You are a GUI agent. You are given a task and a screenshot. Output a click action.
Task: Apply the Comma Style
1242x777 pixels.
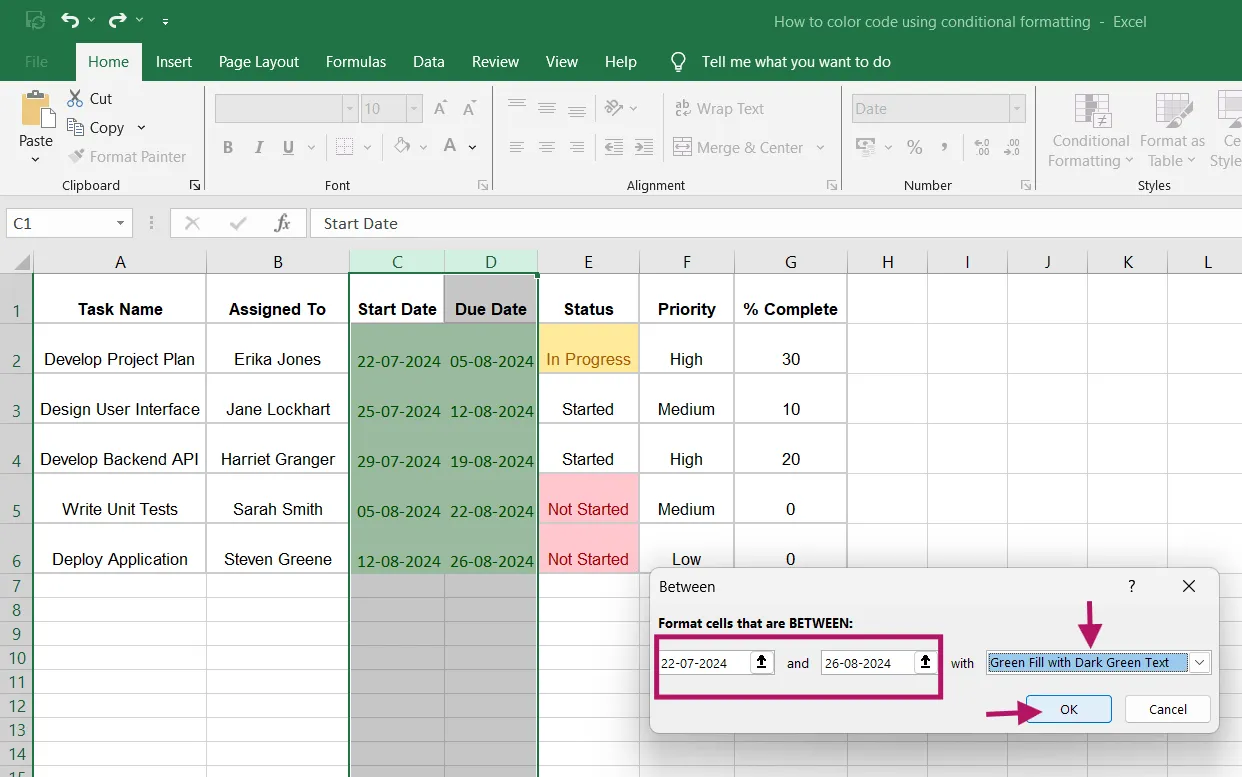click(944, 147)
